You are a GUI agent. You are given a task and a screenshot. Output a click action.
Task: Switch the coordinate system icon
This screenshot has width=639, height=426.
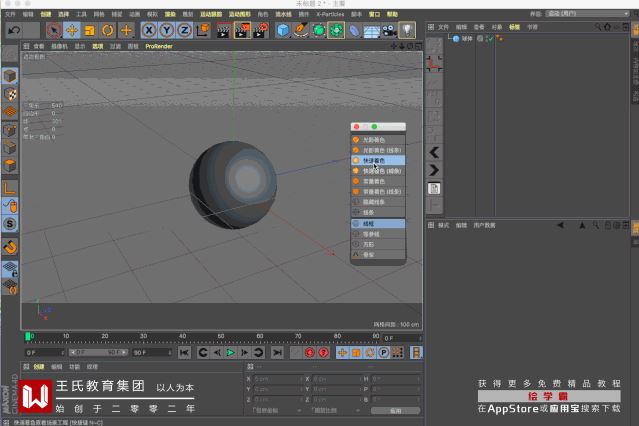(203, 30)
